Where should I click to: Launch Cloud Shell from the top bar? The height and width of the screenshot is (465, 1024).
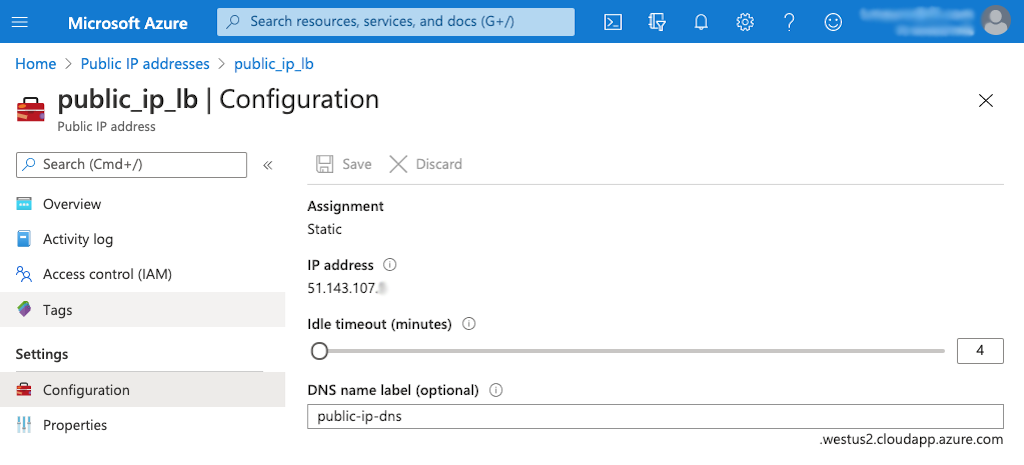coord(613,22)
